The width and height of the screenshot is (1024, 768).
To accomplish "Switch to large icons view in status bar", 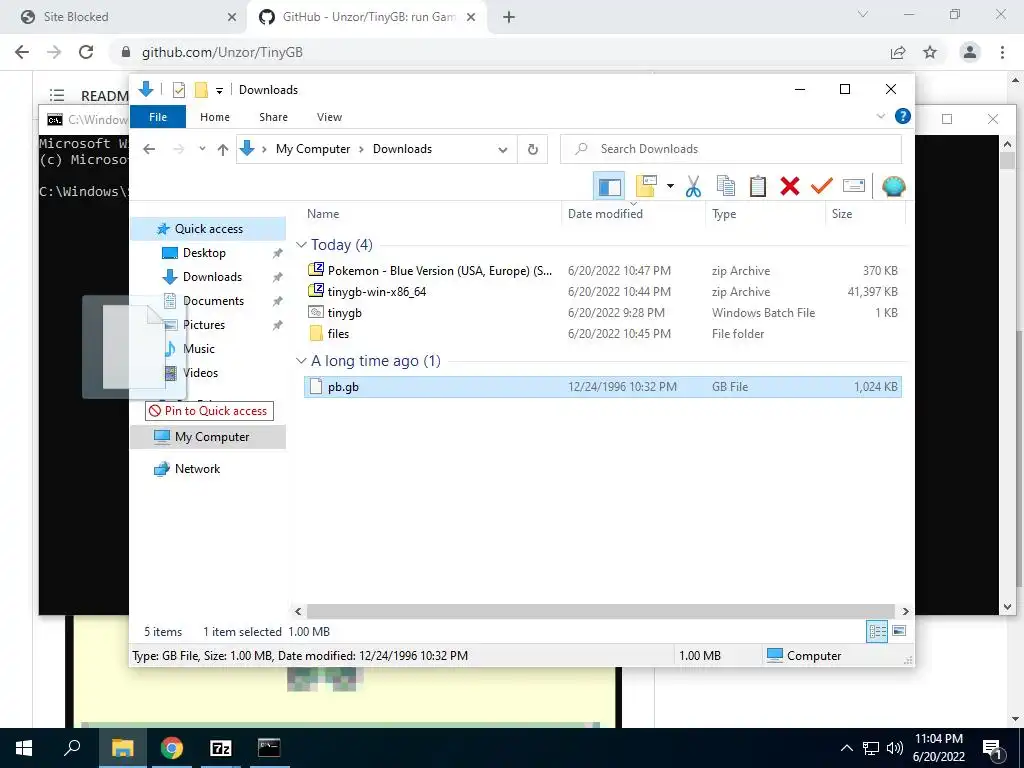I will pos(899,632).
